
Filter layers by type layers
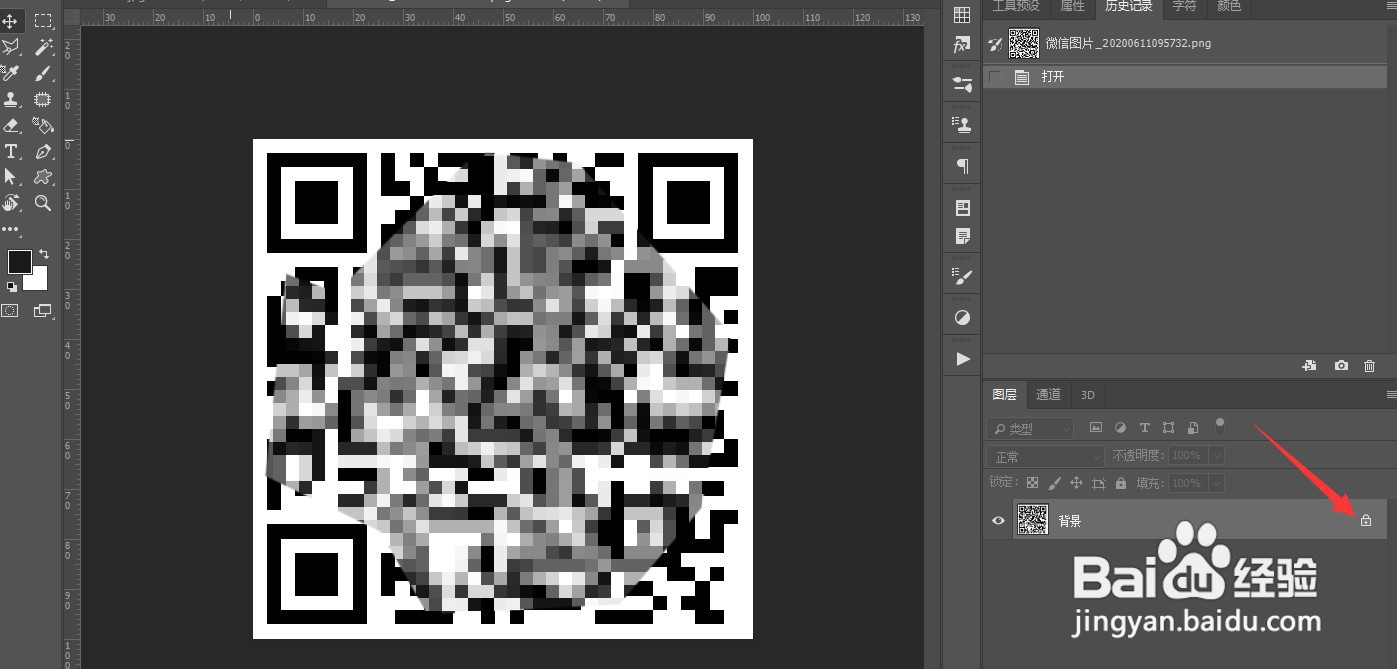(x=1144, y=427)
